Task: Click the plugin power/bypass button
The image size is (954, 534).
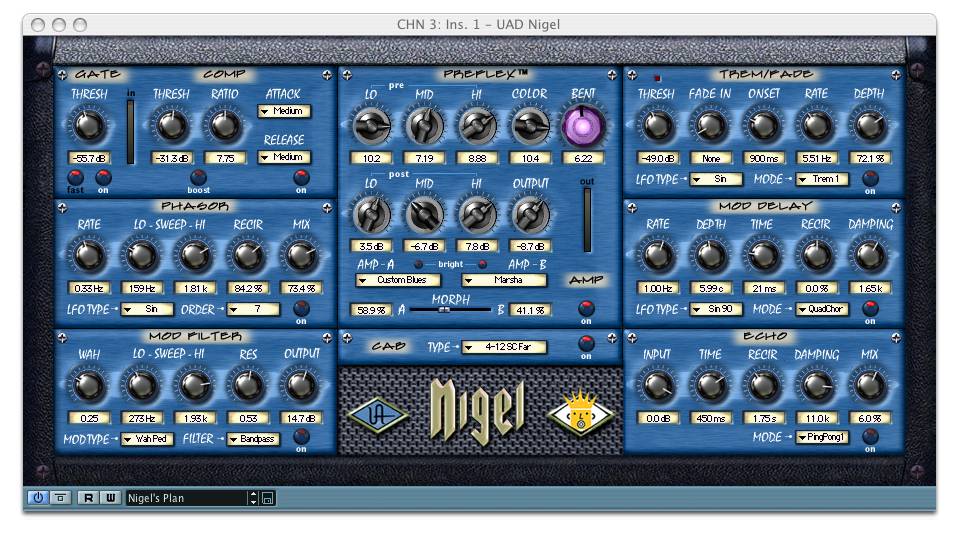Action: pyautogui.click(x=38, y=498)
